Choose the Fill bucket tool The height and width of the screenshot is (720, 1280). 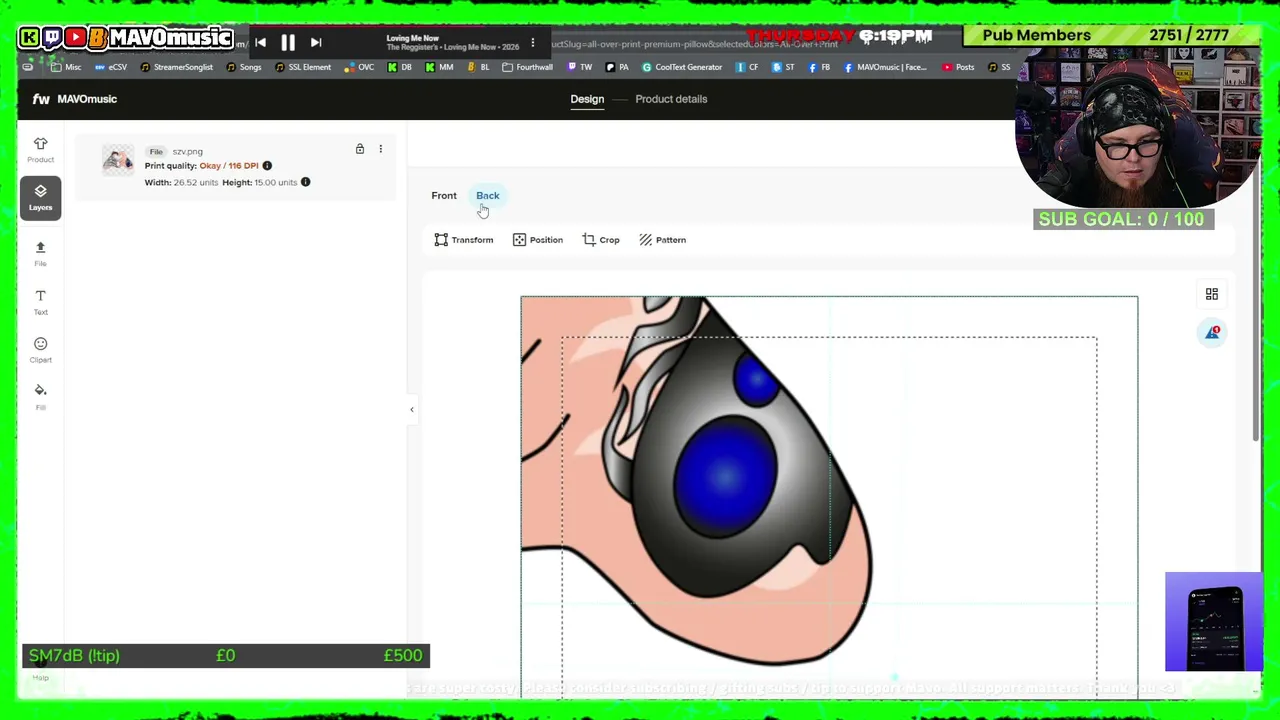(x=40, y=396)
